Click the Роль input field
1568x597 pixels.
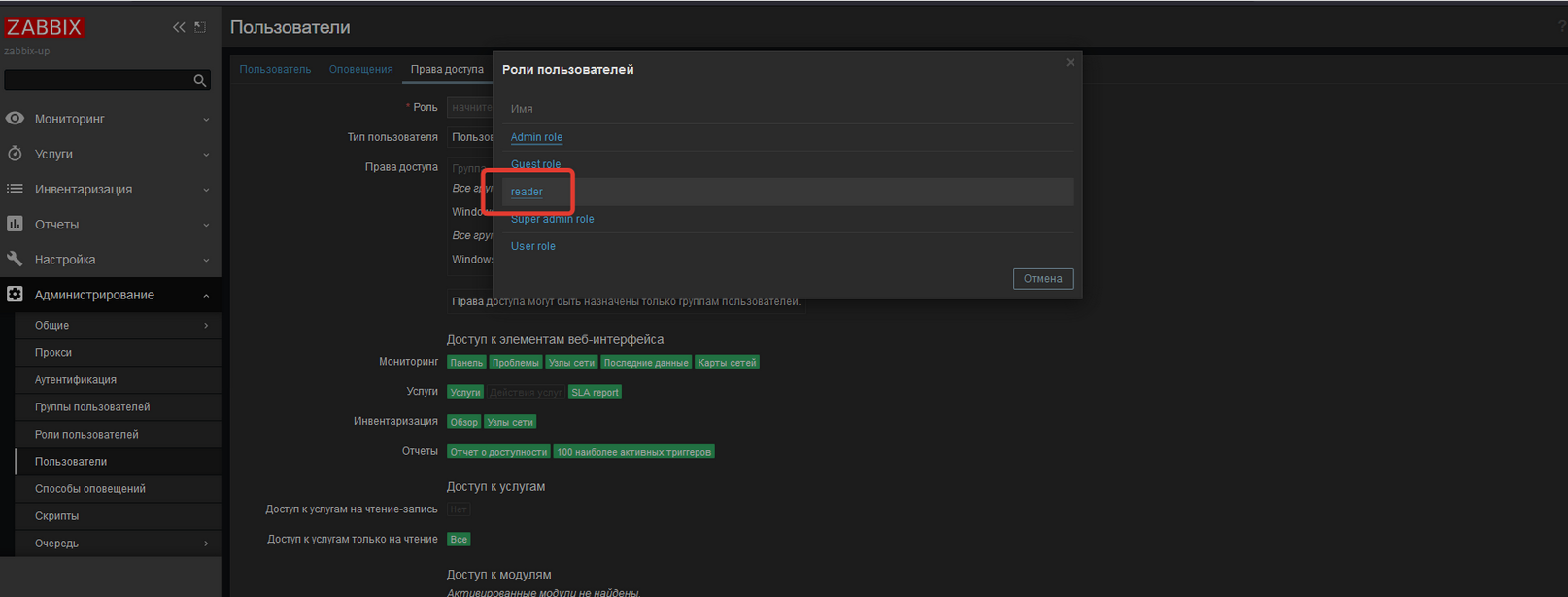(x=470, y=107)
